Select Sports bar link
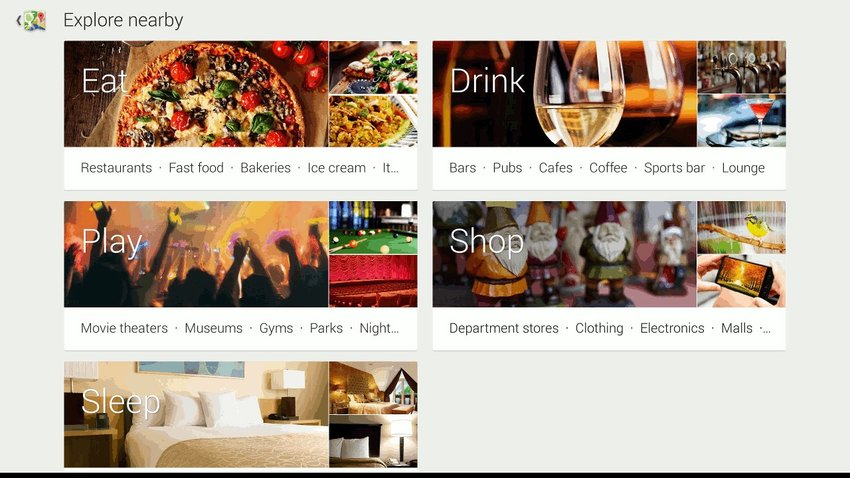Image resolution: width=850 pixels, height=478 pixels. [x=674, y=168]
